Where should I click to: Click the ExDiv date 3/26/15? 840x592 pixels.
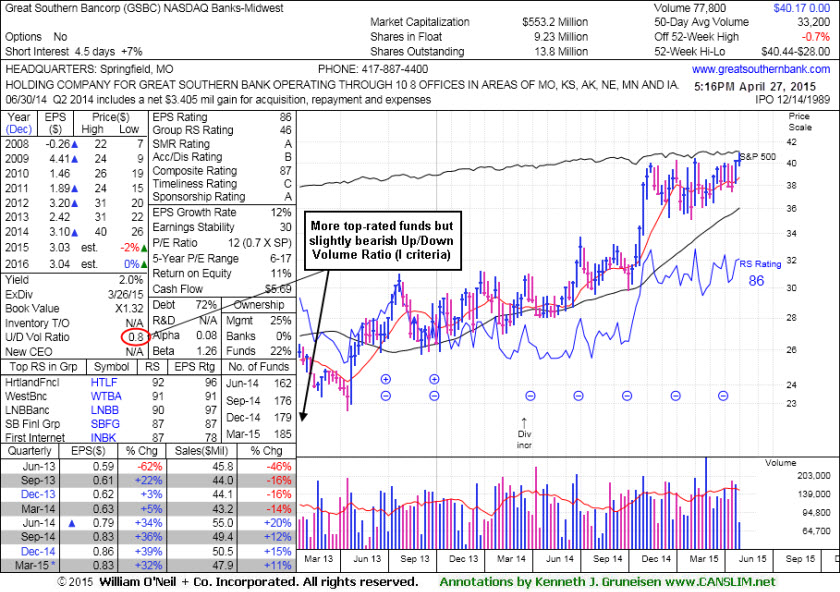pos(125,295)
